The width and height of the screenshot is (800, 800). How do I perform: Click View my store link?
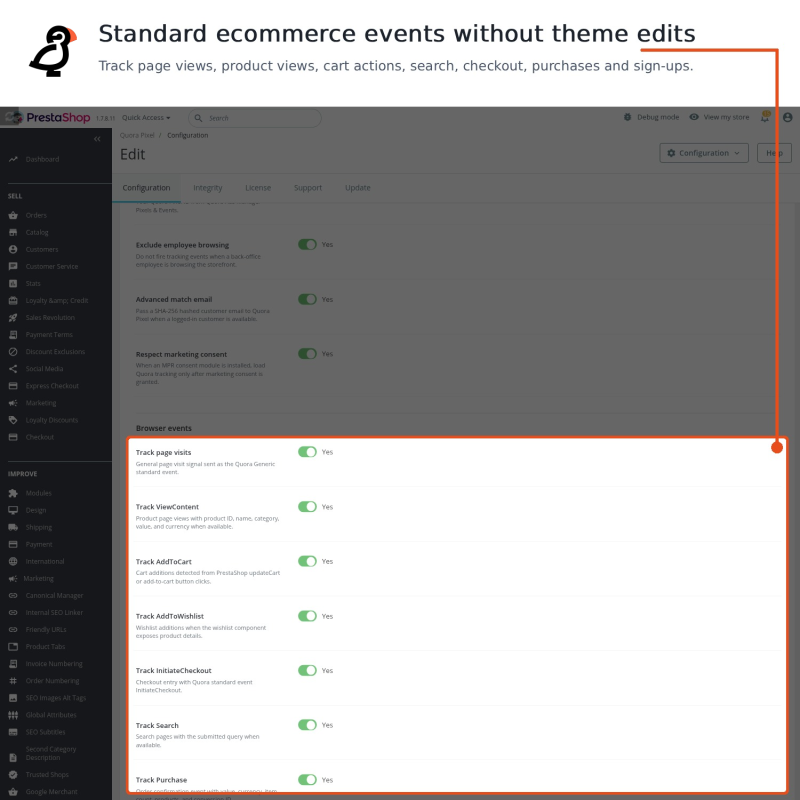tap(719, 117)
